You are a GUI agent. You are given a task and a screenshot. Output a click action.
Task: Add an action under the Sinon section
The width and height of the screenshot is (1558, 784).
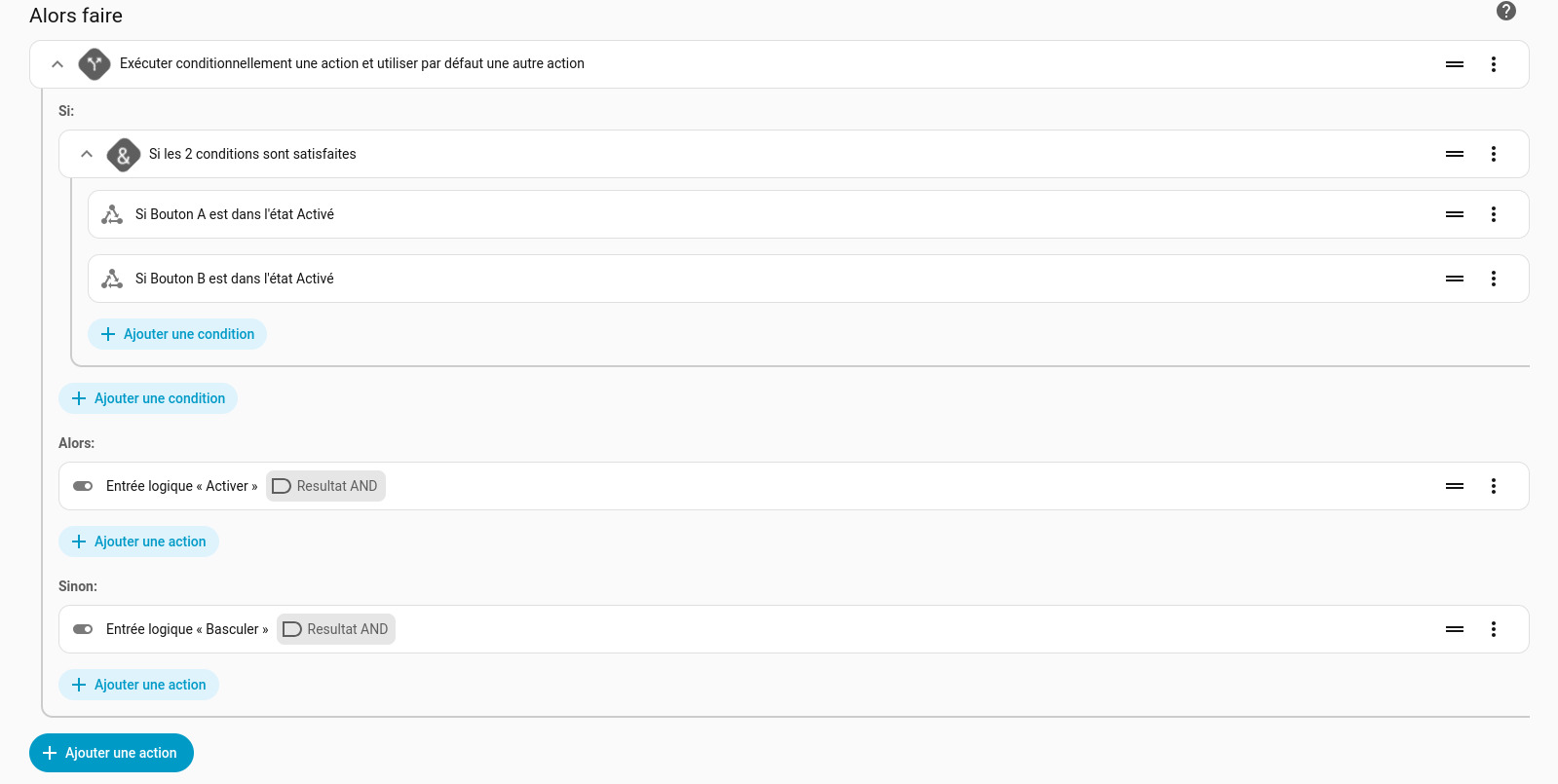(138, 685)
